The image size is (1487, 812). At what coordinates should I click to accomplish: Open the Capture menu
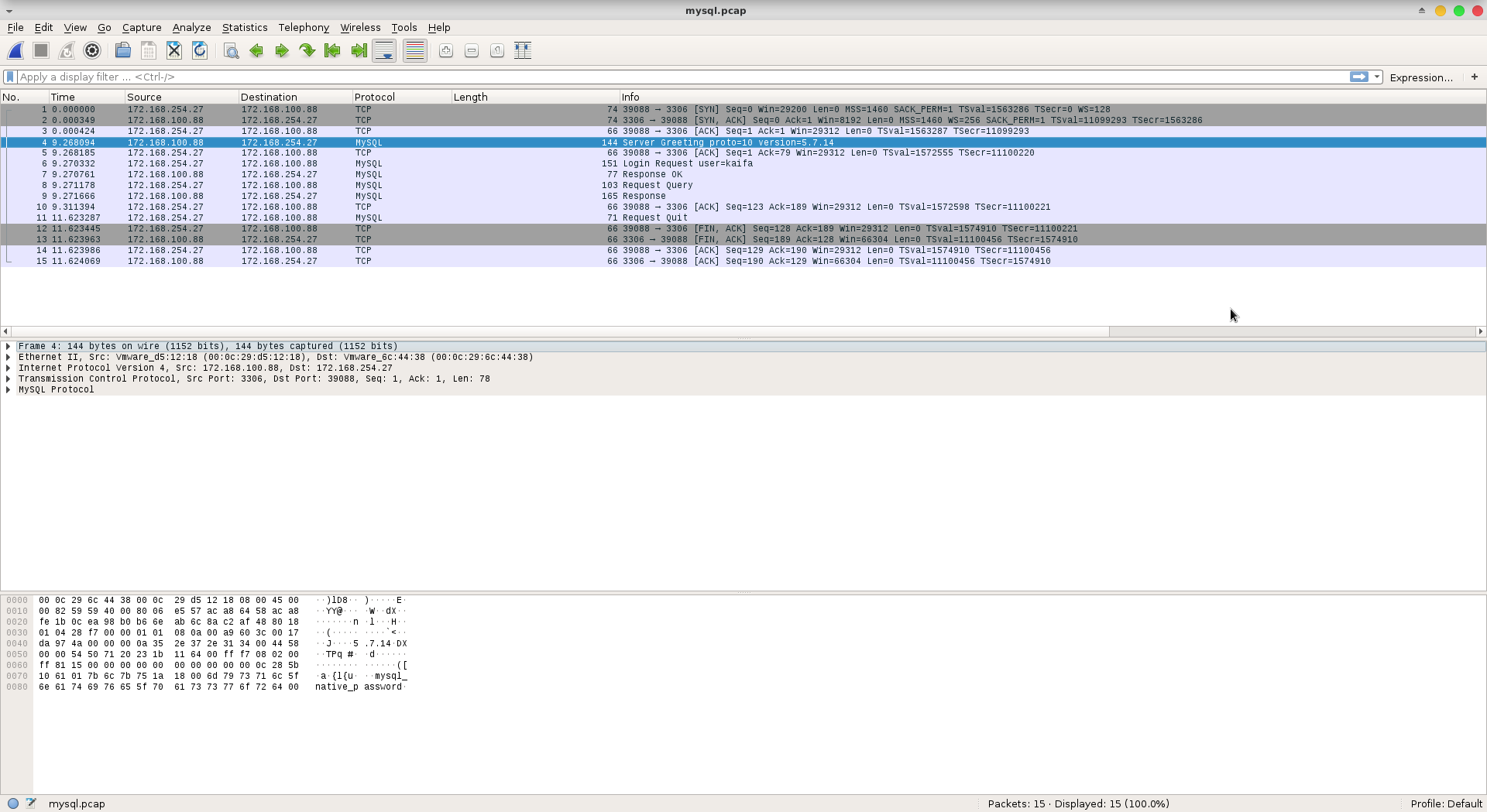click(x=142, y=28)
